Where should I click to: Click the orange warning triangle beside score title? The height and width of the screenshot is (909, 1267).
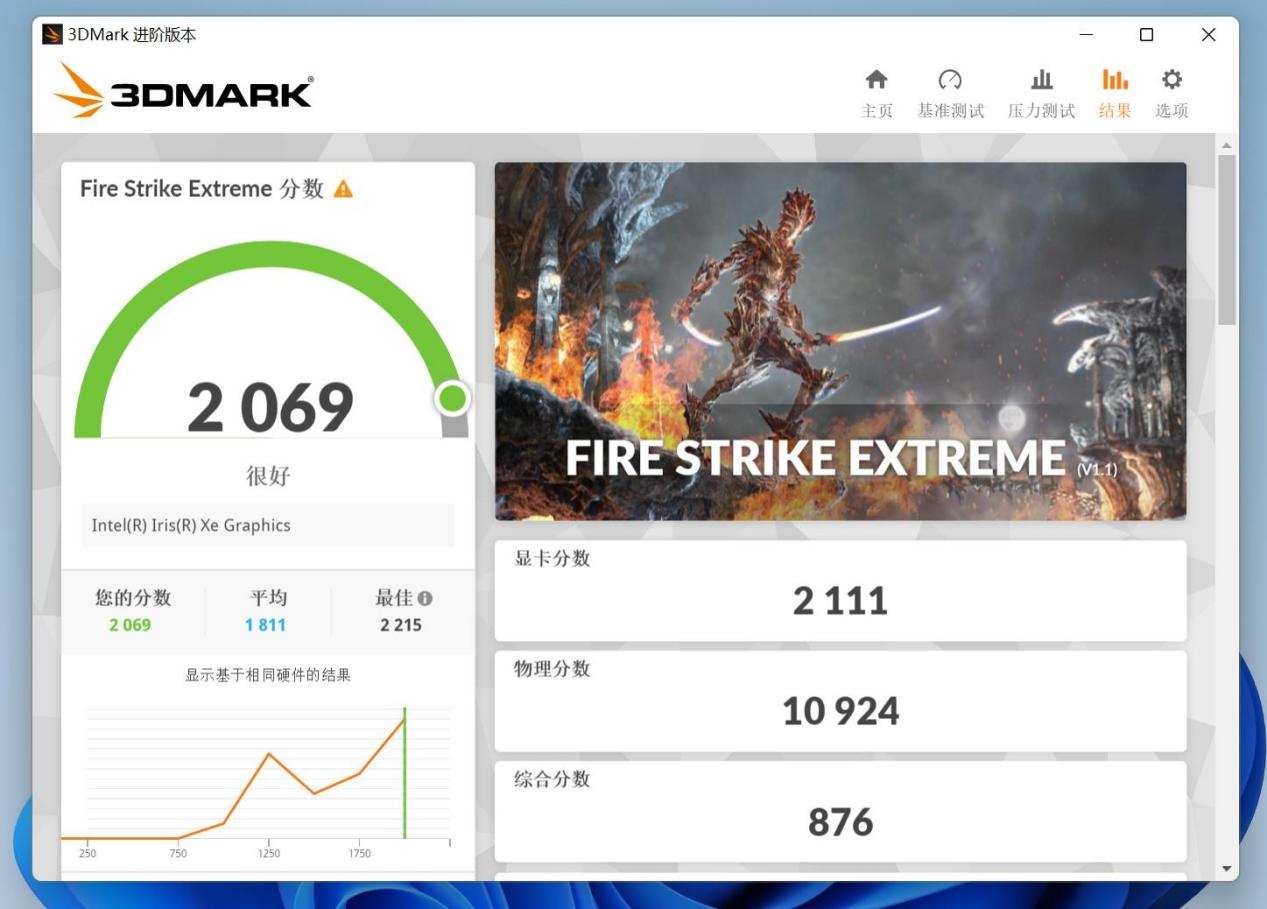click(343, 189)
